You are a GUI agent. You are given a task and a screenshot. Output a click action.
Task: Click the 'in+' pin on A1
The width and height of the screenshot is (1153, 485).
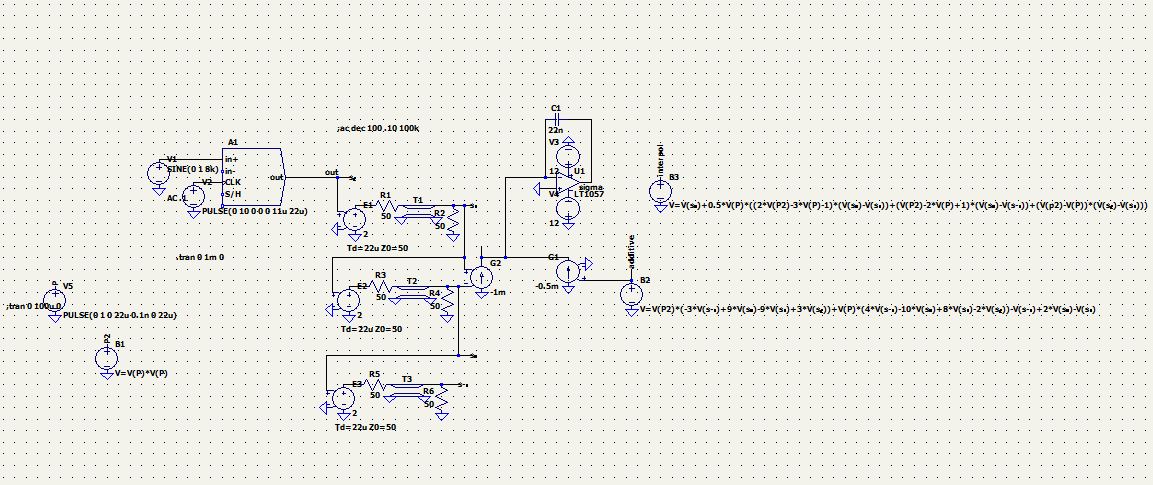[x=232, y=159]
